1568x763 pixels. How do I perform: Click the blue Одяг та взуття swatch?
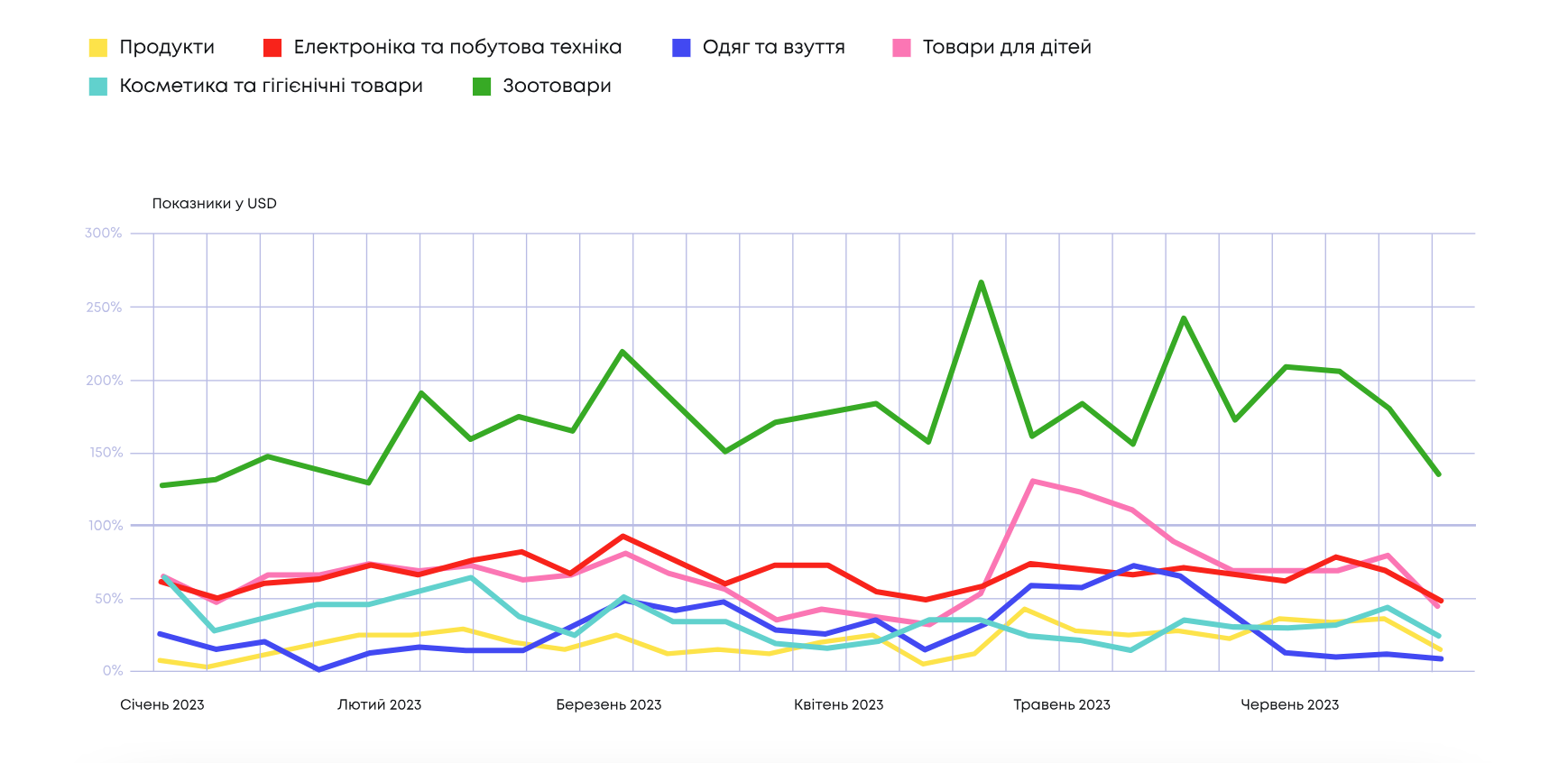click(681, 48)
